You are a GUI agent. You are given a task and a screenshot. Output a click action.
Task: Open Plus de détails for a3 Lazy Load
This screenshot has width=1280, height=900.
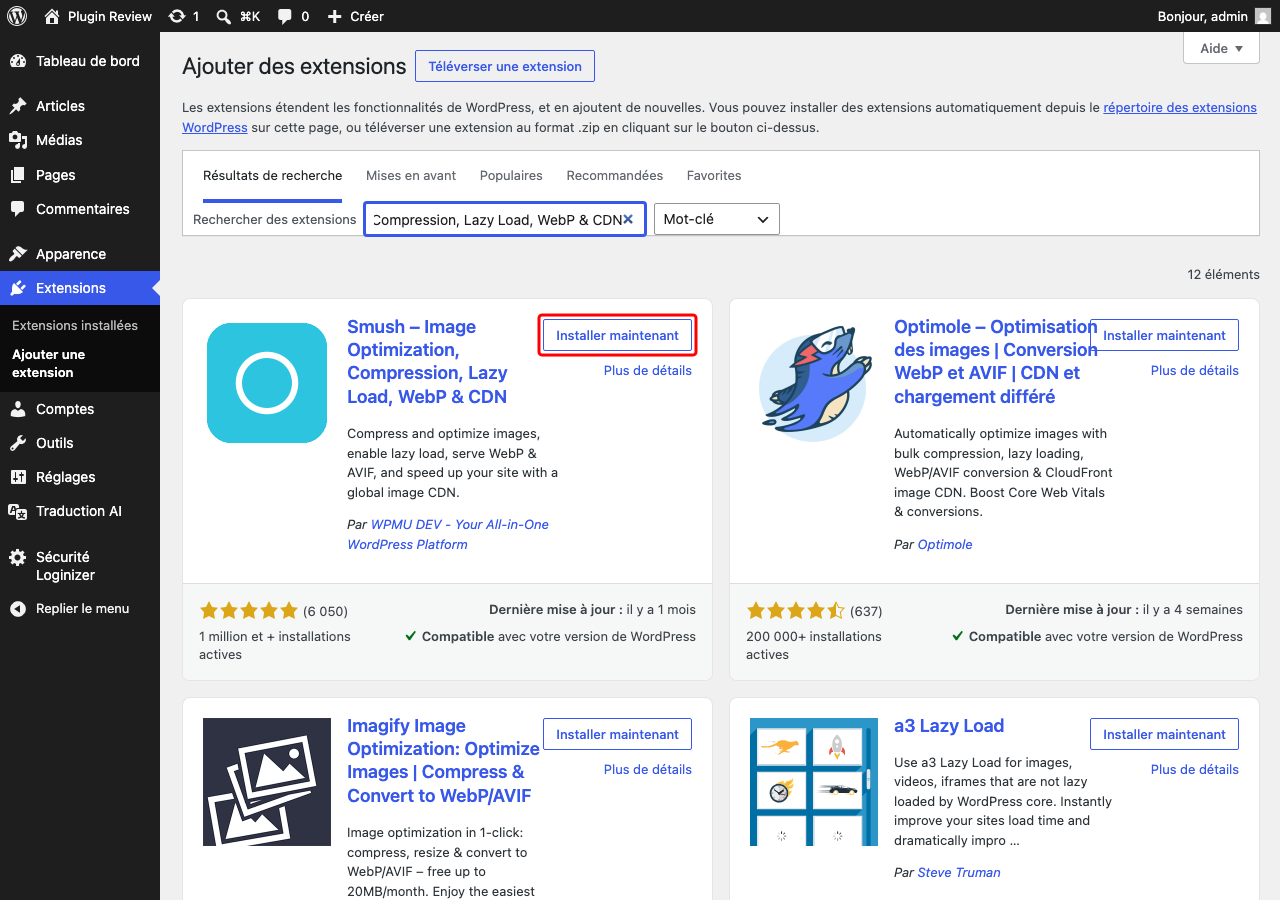(1195, 770)
